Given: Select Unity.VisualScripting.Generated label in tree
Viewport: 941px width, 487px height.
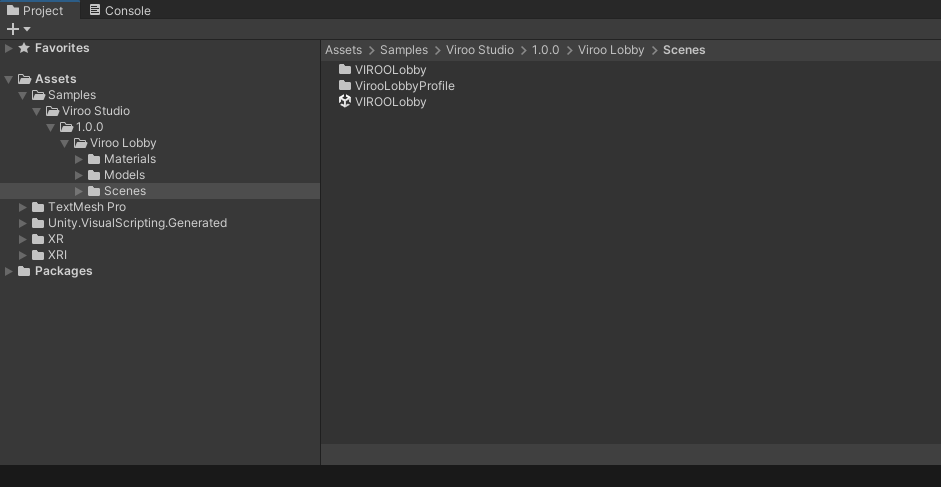Looking at the screenshot, I should pyautogui.click(x=137, y=223).
